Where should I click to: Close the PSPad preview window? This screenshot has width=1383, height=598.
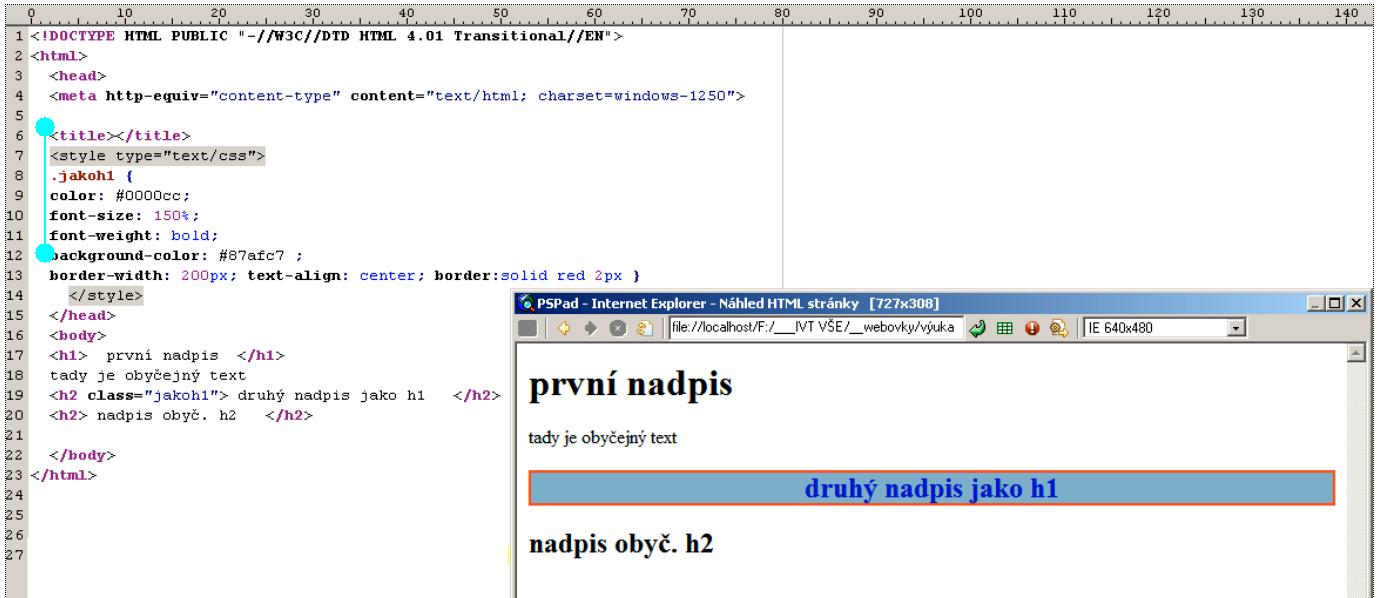tap(1354, 303)
